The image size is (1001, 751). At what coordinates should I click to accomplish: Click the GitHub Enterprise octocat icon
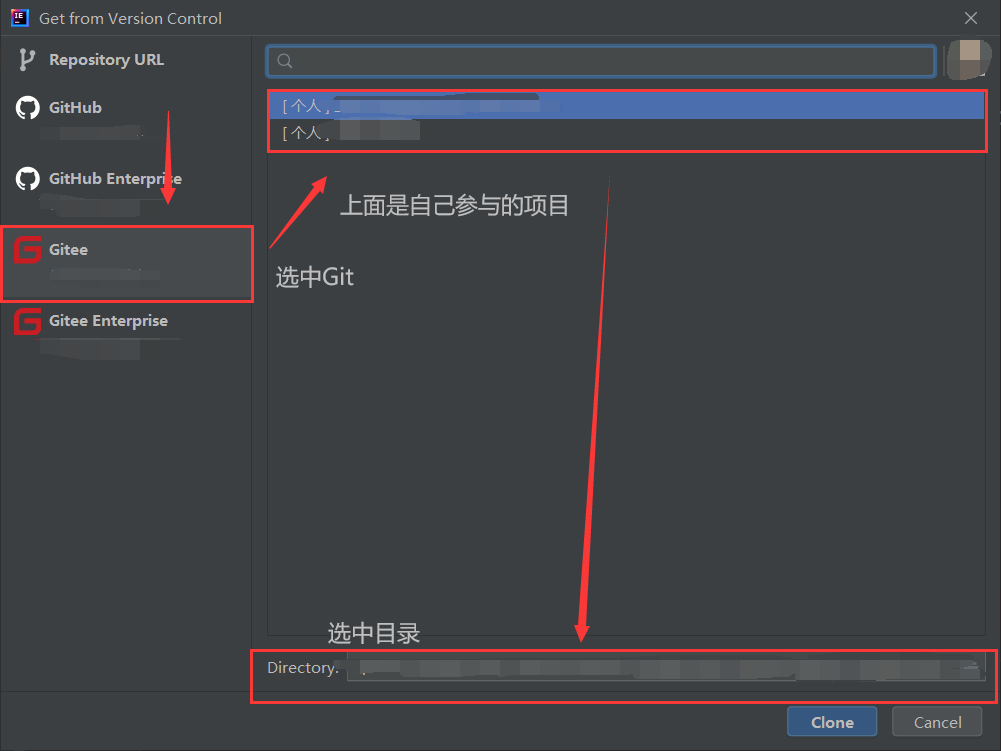click(x=27, y=179)
